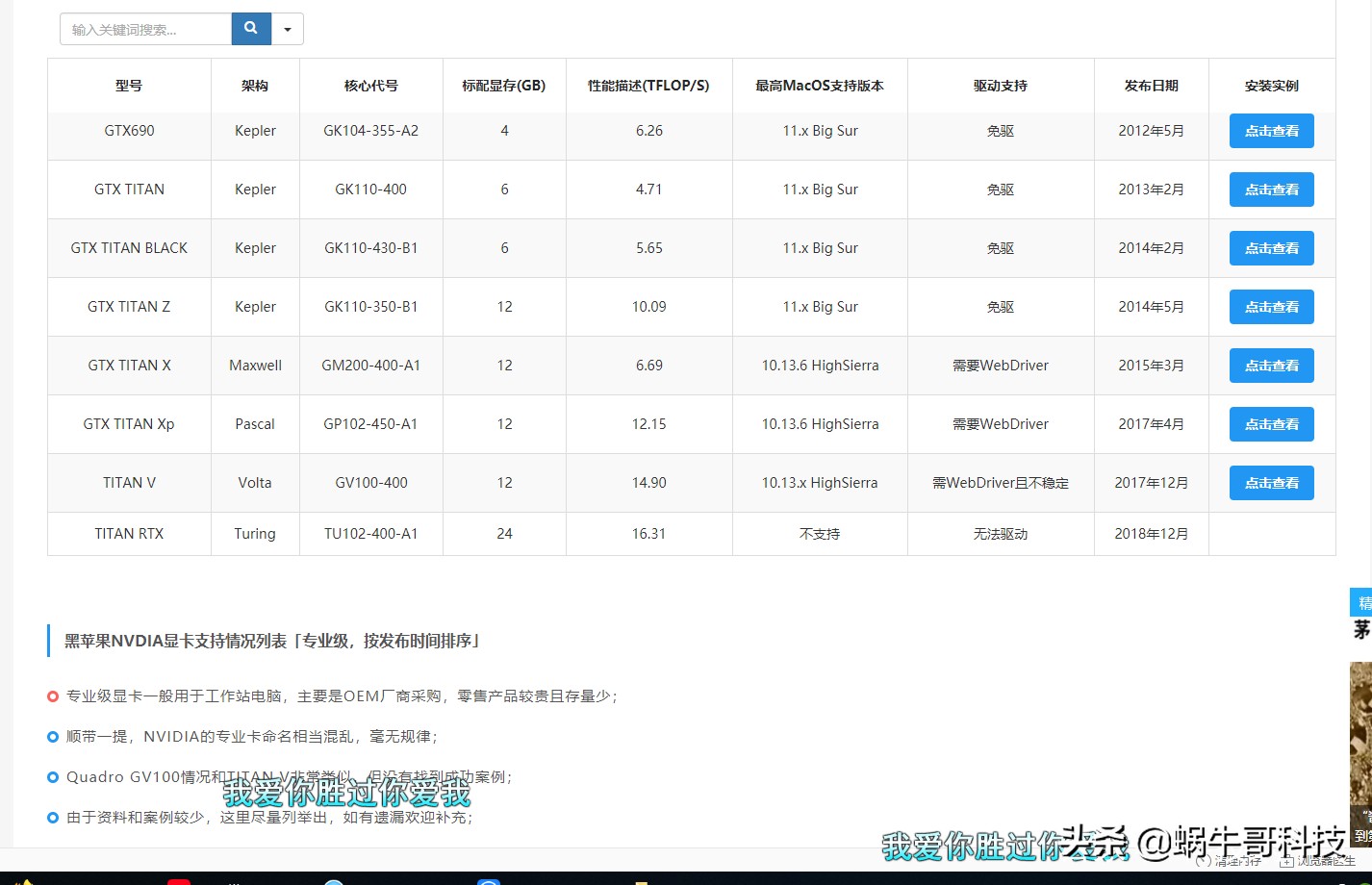Screen dimensions: 1372x885
Task: Click the red bullet icon beside 专业级显卡 note
Action: pyautogui.click(x=53, y=696)
